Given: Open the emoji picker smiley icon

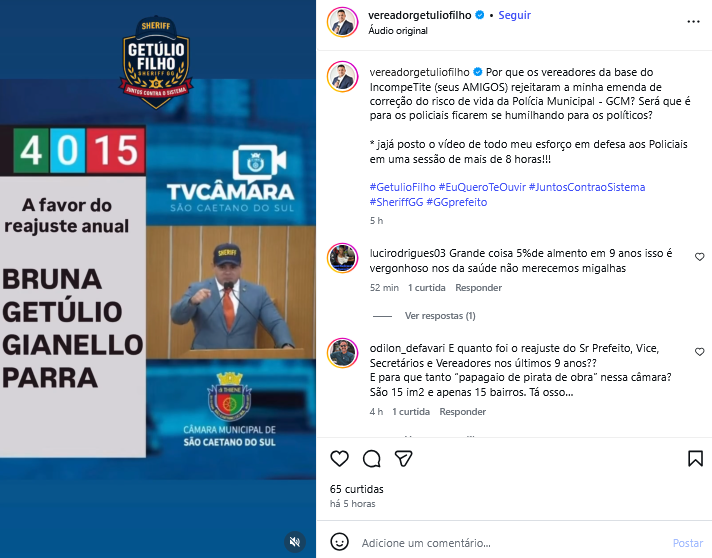Looking at the screenshot, I should 339,542.
